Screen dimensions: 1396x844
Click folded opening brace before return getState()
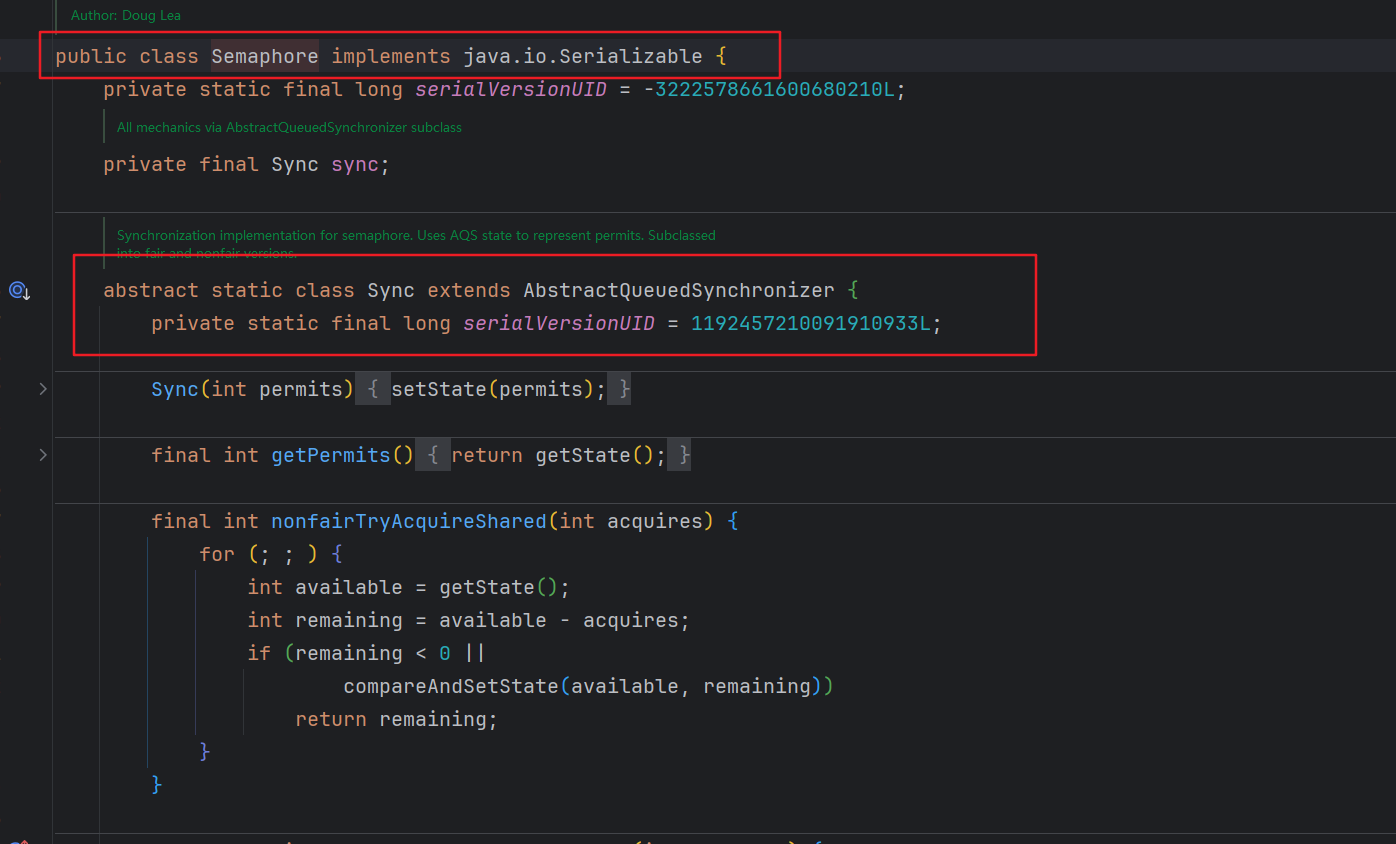[x=433, y=455]
